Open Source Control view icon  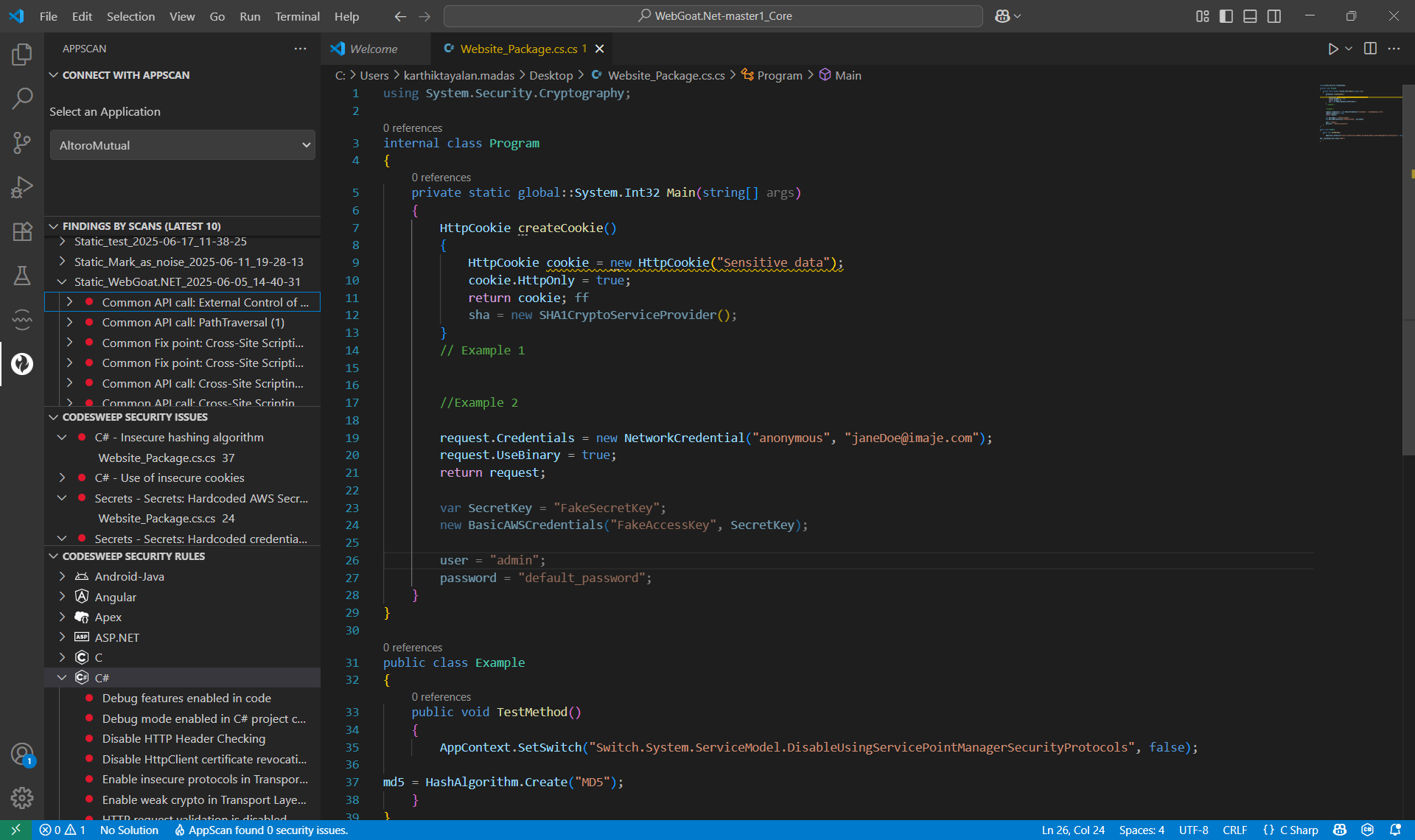22,142
